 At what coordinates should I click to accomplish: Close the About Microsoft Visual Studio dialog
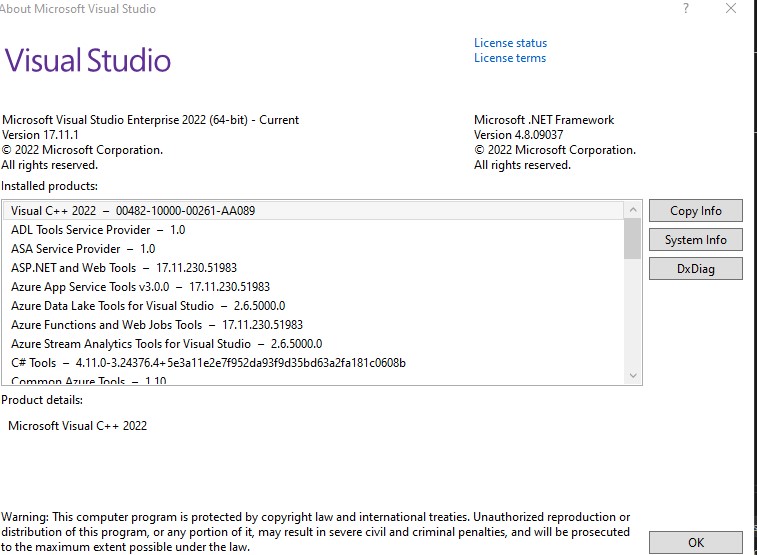point(731,8)
